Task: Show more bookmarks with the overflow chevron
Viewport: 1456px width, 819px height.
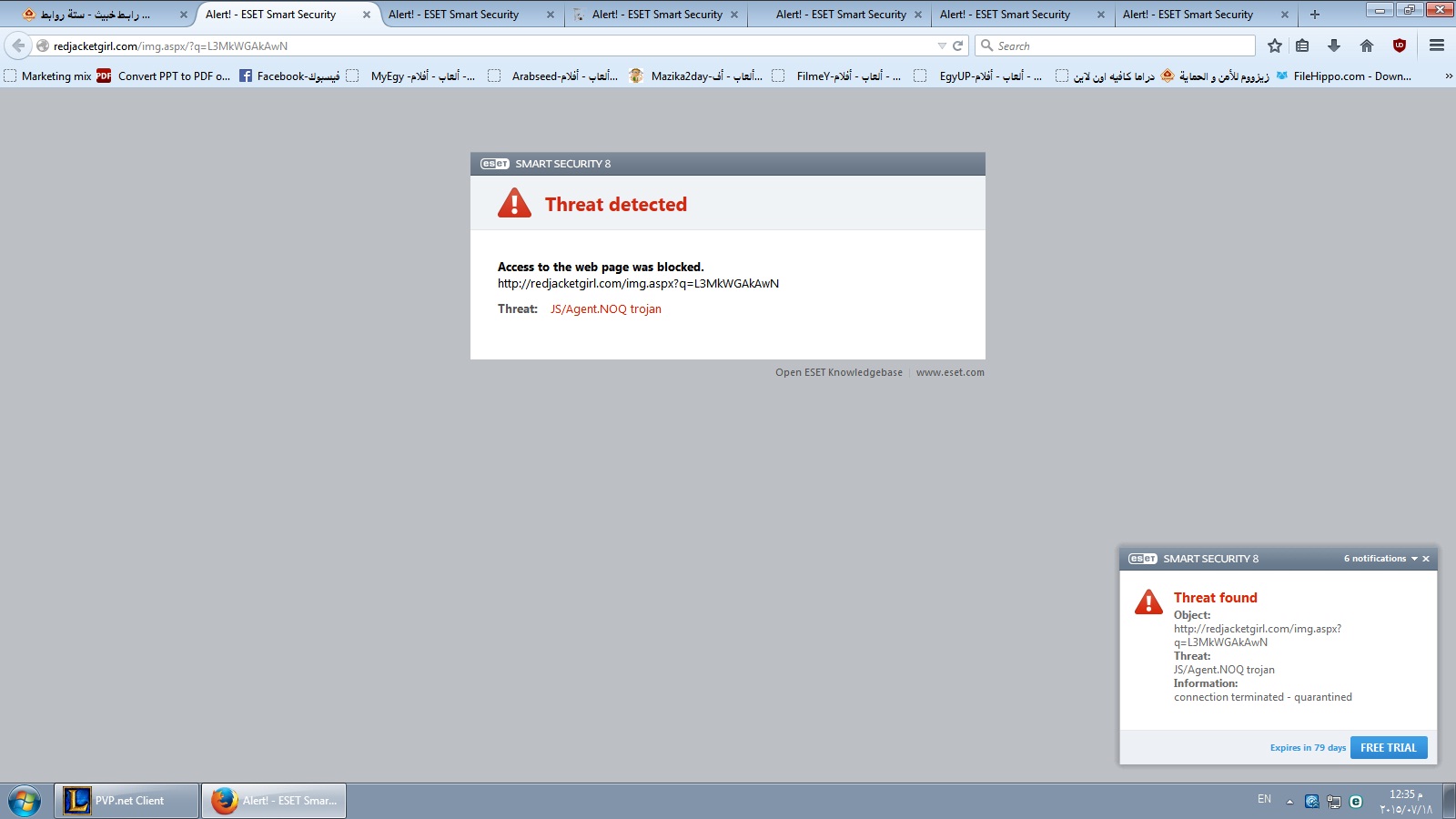Action: point(1448,76)
